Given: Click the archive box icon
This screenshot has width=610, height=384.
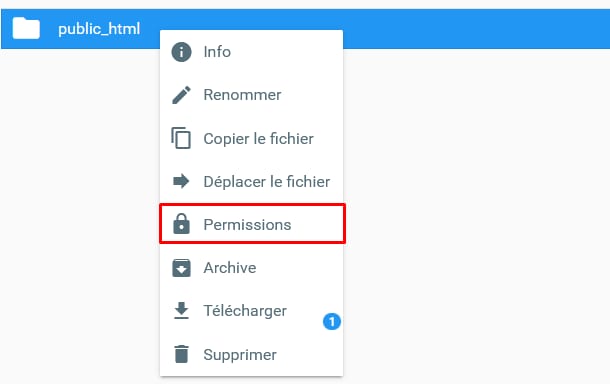Looking at the screenshot, I should [181, 268].
